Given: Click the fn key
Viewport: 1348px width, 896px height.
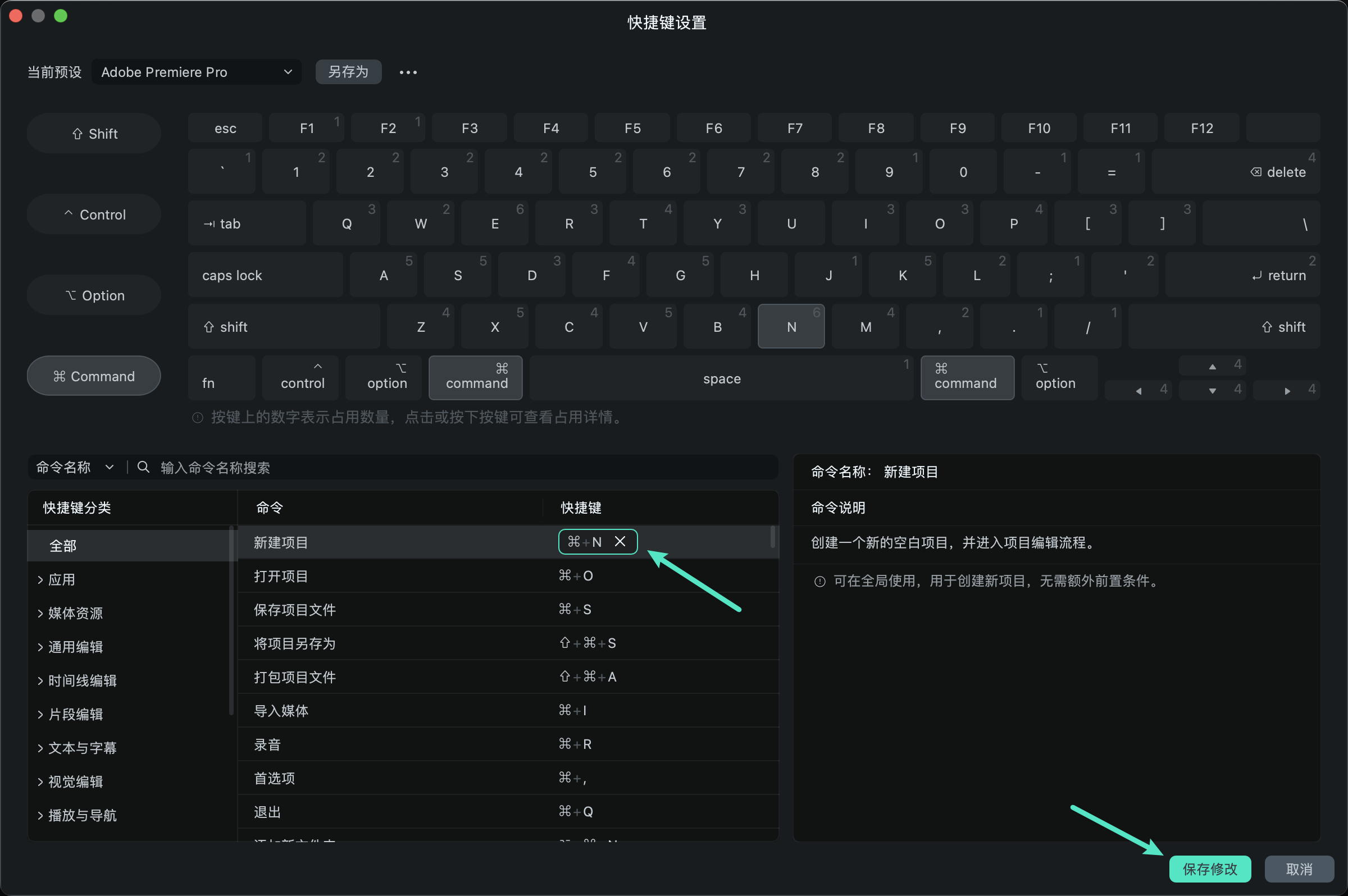Looking at the screenshot, I should (222, 378).
